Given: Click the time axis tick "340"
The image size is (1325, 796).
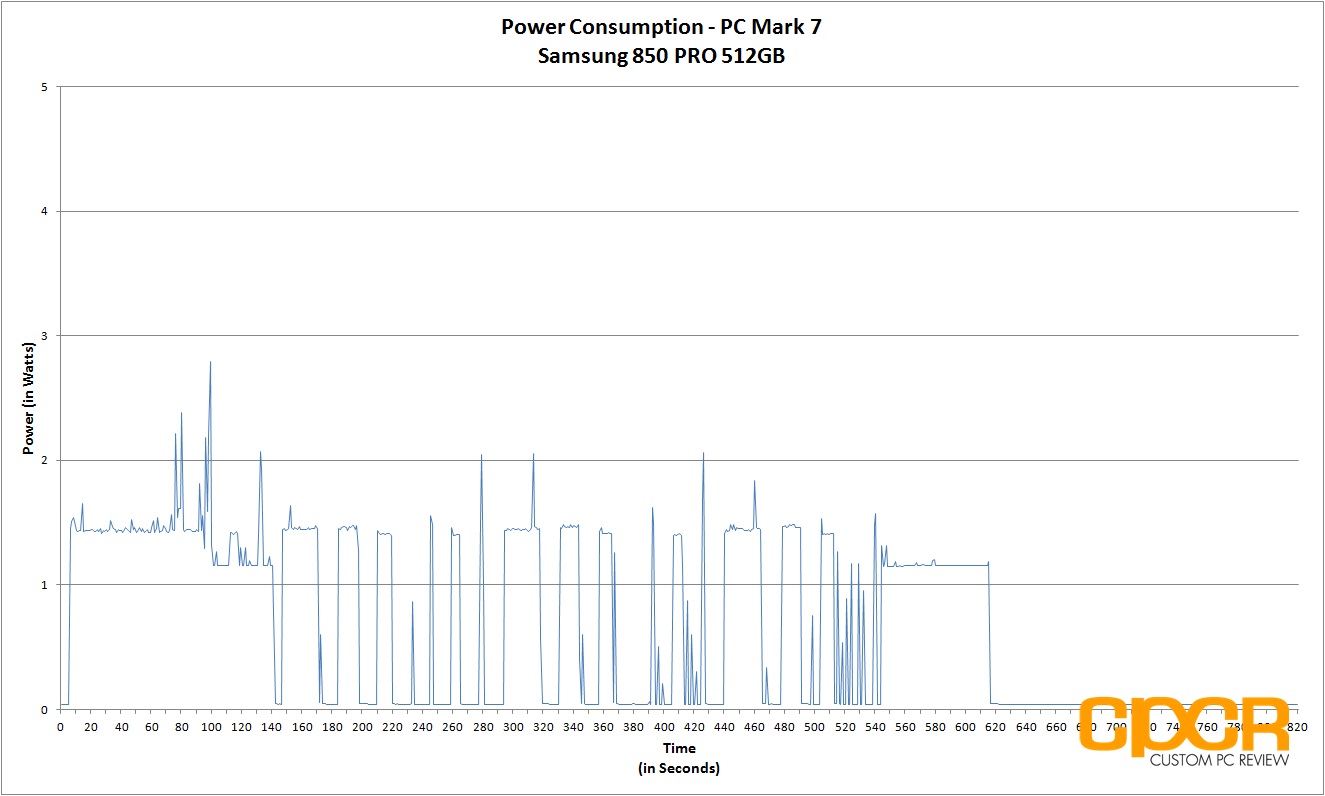Looking at the screenshot, I should pos(574,727).
